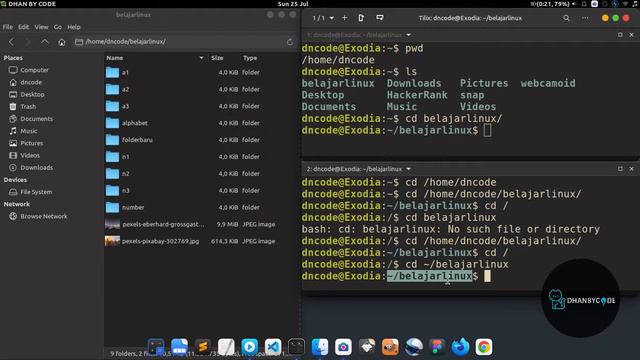Screen dimensions: 640x360
Task: Close terminal pane 2
Action: click(631, 169)
